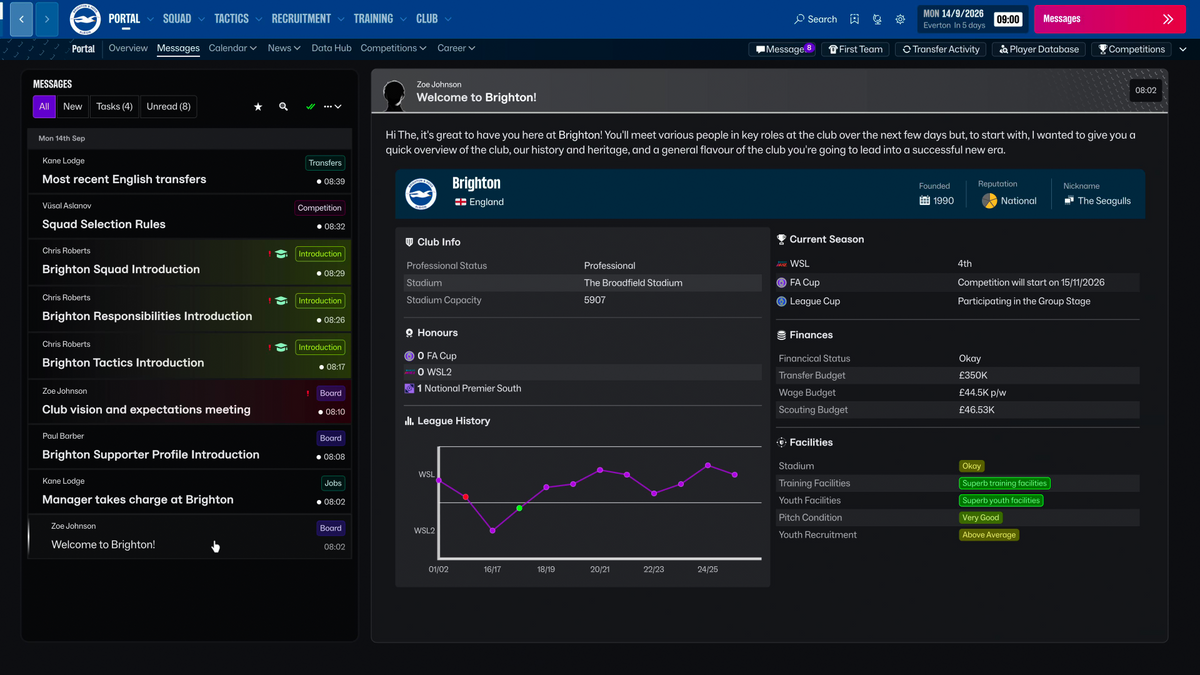Go back with the left arrow button
The height and width of the screenshot is (675, 1200).
[21, 19]
